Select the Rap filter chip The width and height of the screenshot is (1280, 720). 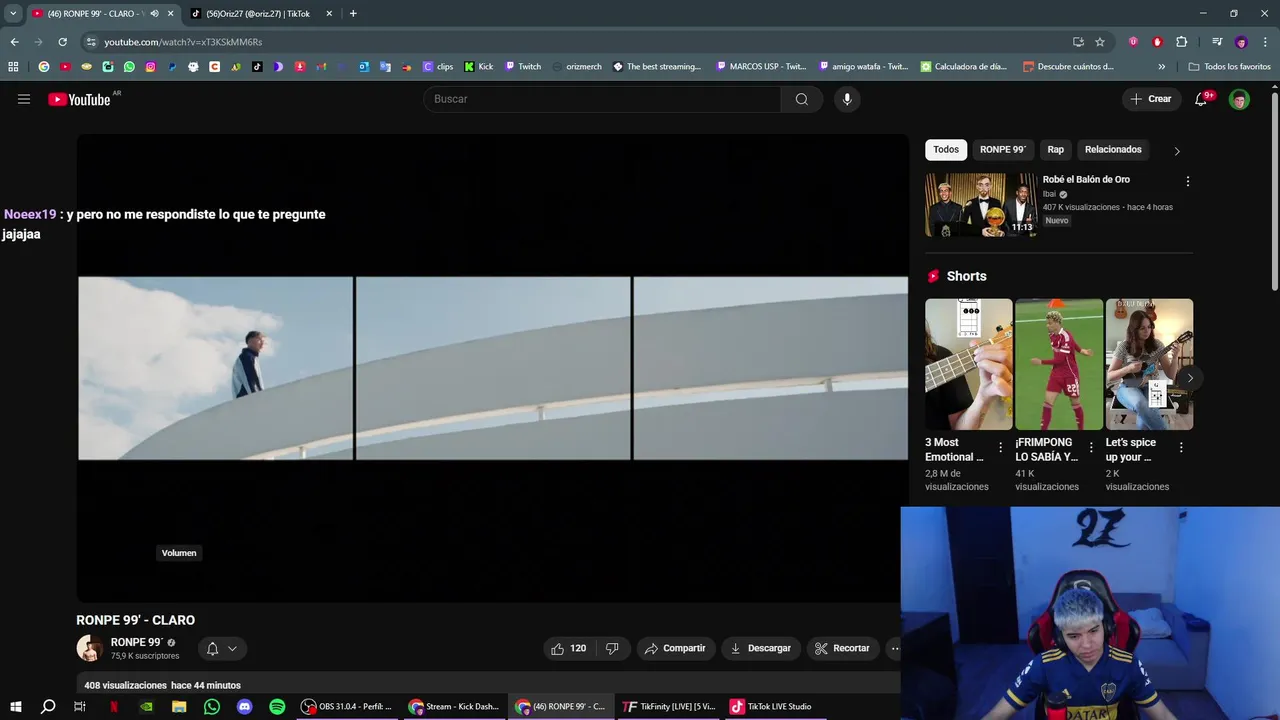[1056, 150]
